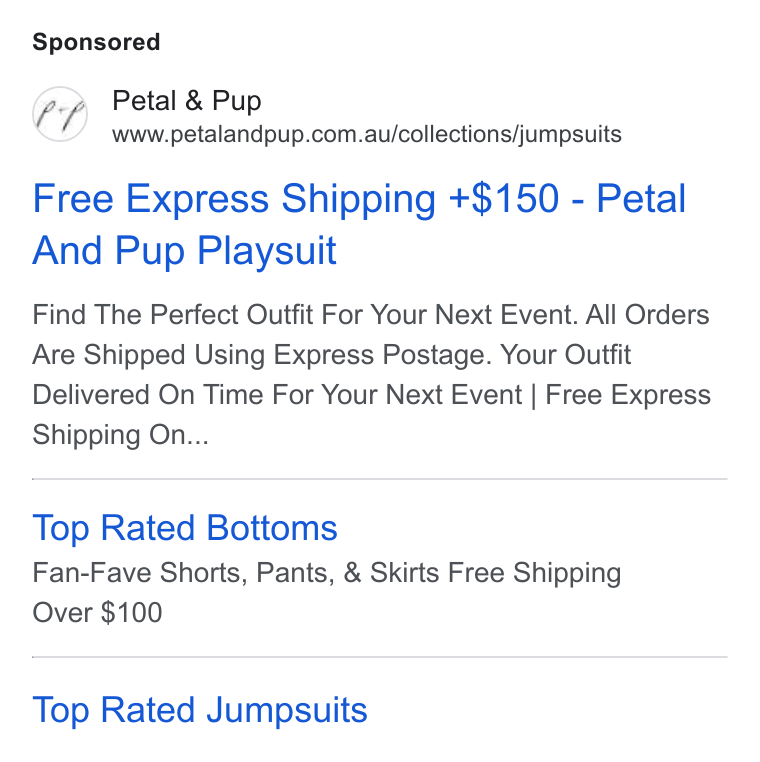Select the Top Rated Bottoms sitelink
Screen dimensions: 760x762
pos(185,528)
